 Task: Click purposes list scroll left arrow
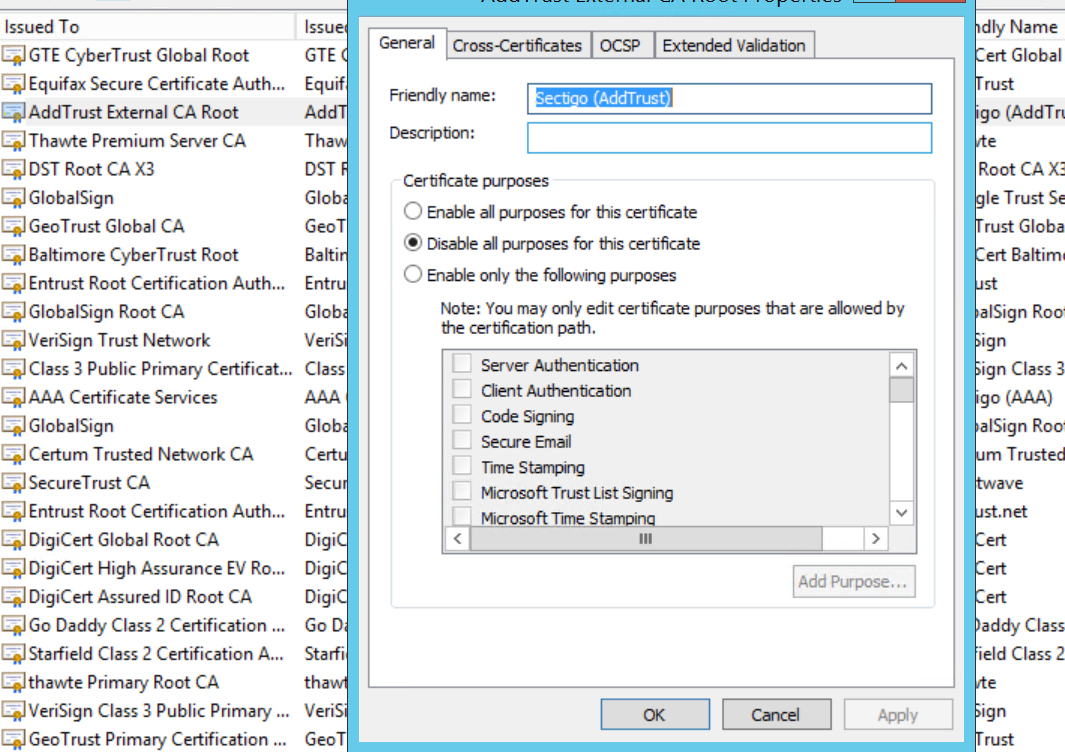(457, 539)
